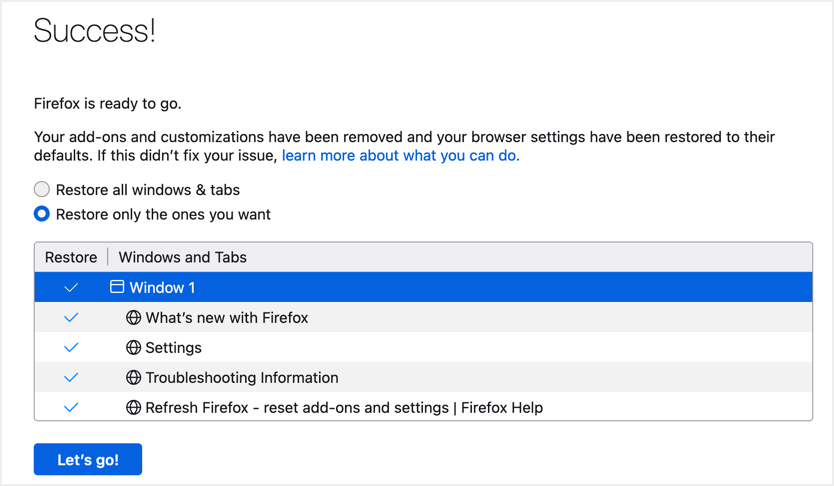Select Restore all windows & tabs option
This screenshot has height=486, width=834.
(42, 189)
